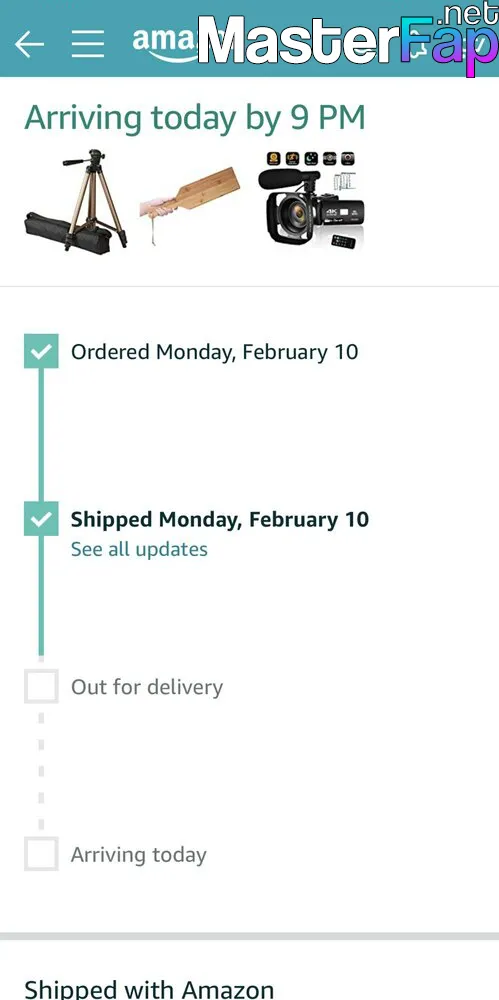The width and height of the screenshot is (499, 1000).
Task: Open the tripod product image
Action: pyautogui.click(x=75, y=201)
